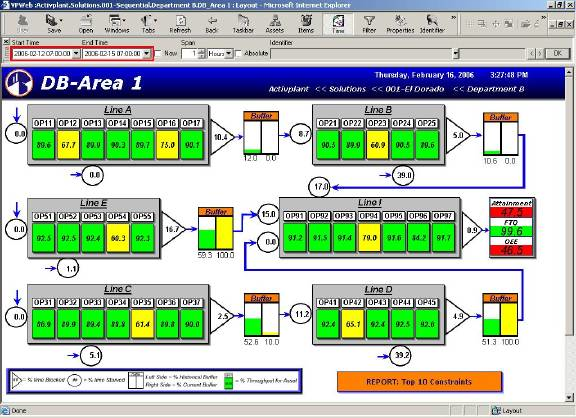Click the Line E blocked triangle 16.7
Image resolution: width=576 pixels, height=418 pixels.
(x=173, y=229)
